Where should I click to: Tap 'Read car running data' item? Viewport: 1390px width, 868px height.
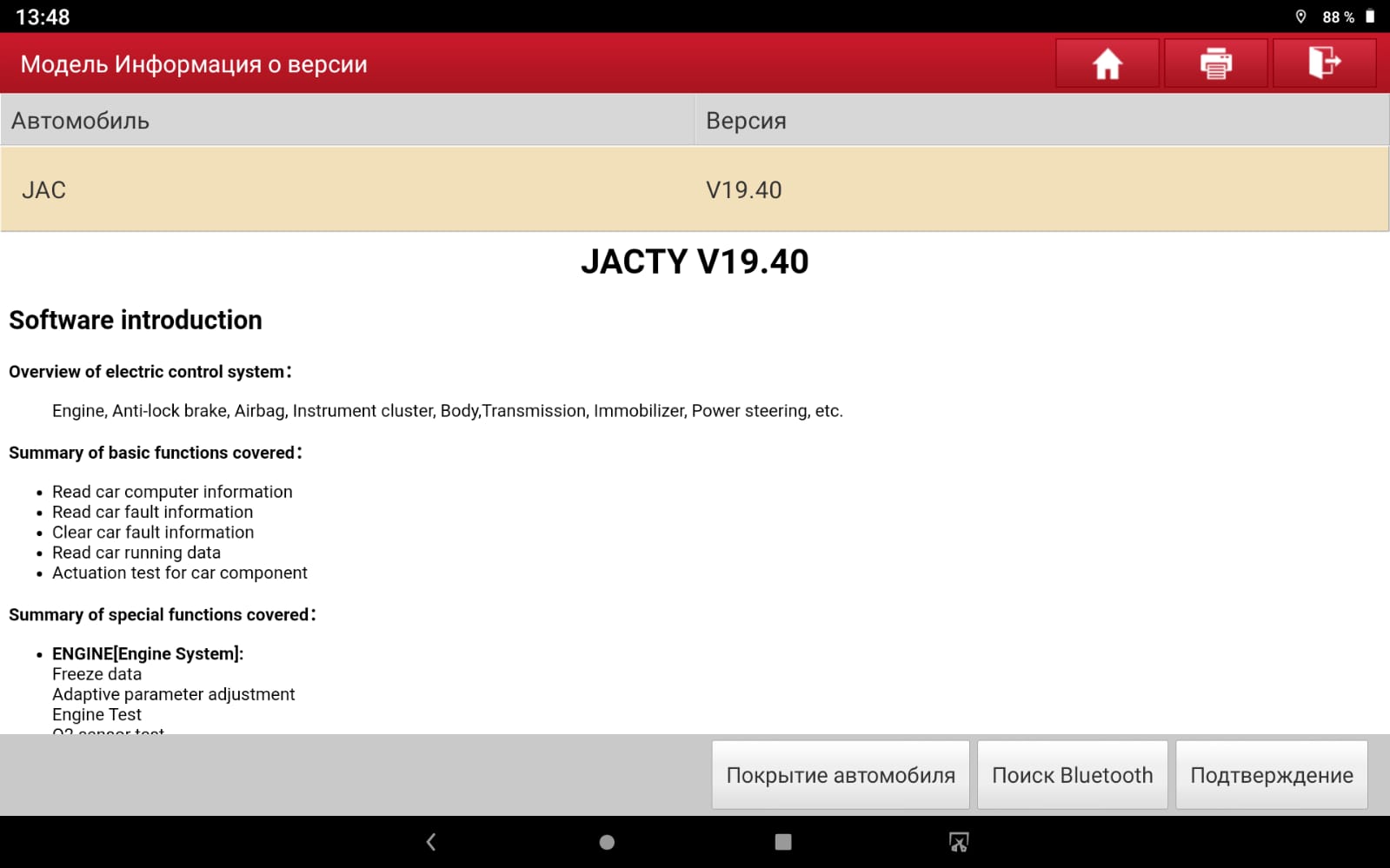[x=136, y=553]
